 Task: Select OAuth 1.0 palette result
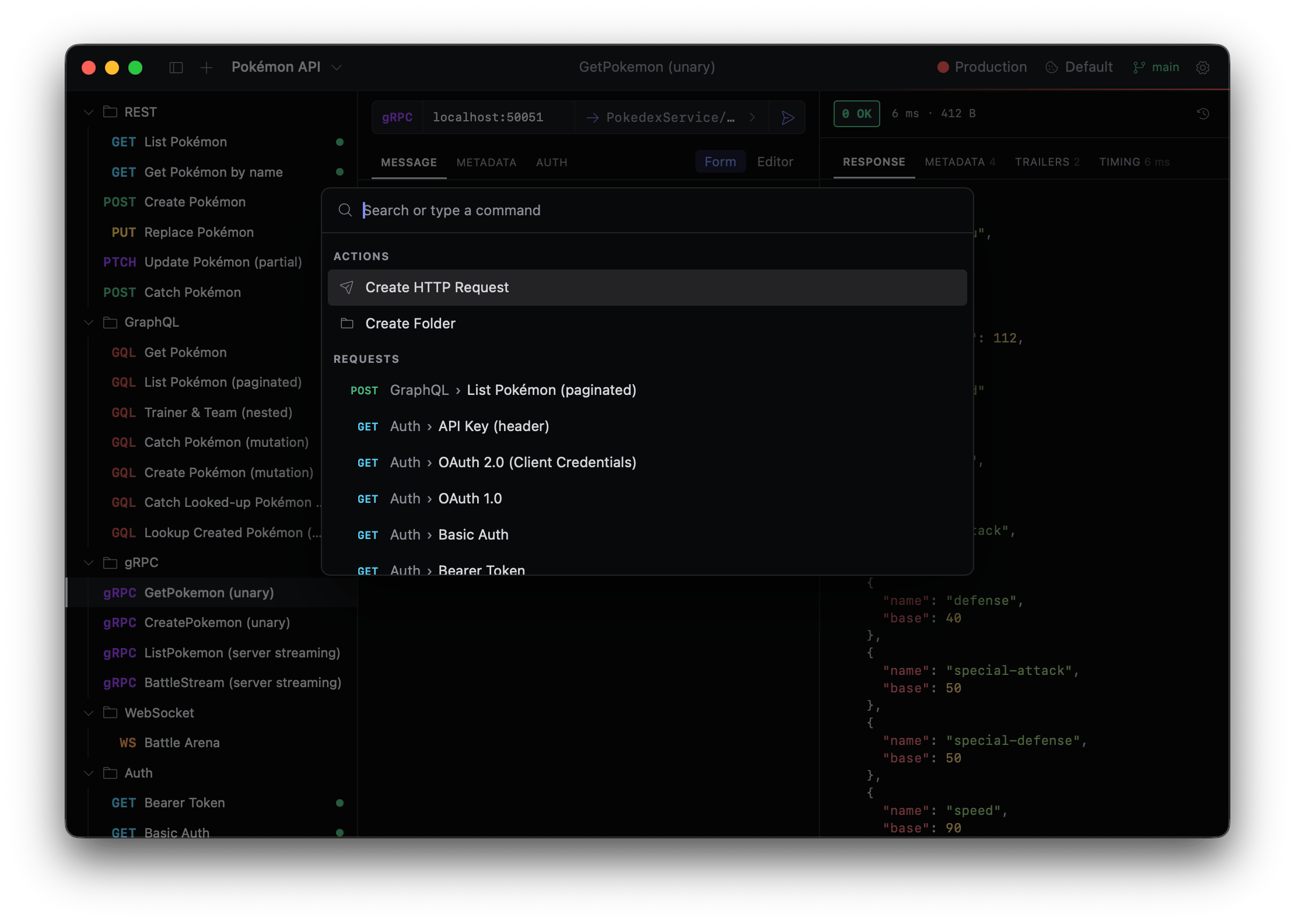click(x=647, y=498)
